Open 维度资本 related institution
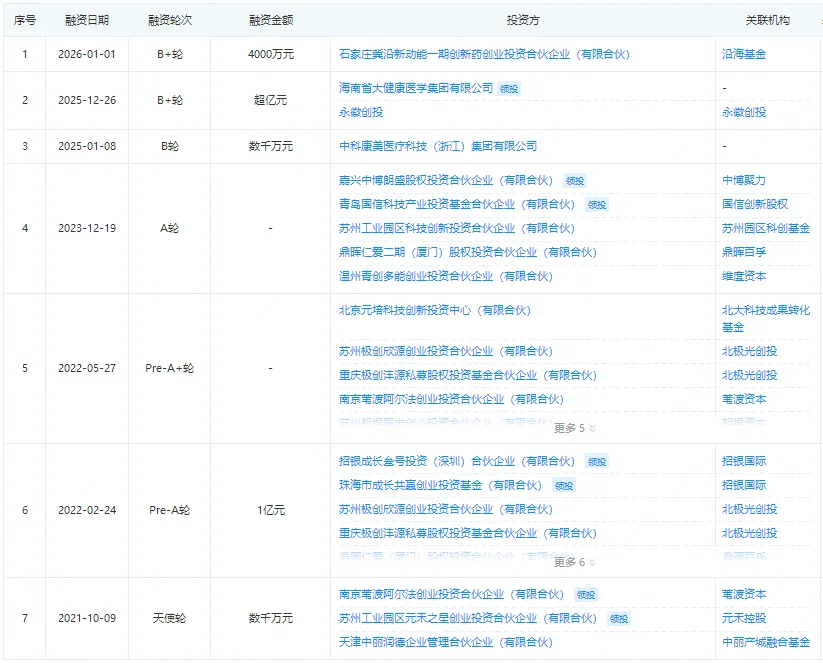This screenshot has width=823, height=663. pyautogui.click(x=744, y=276)
